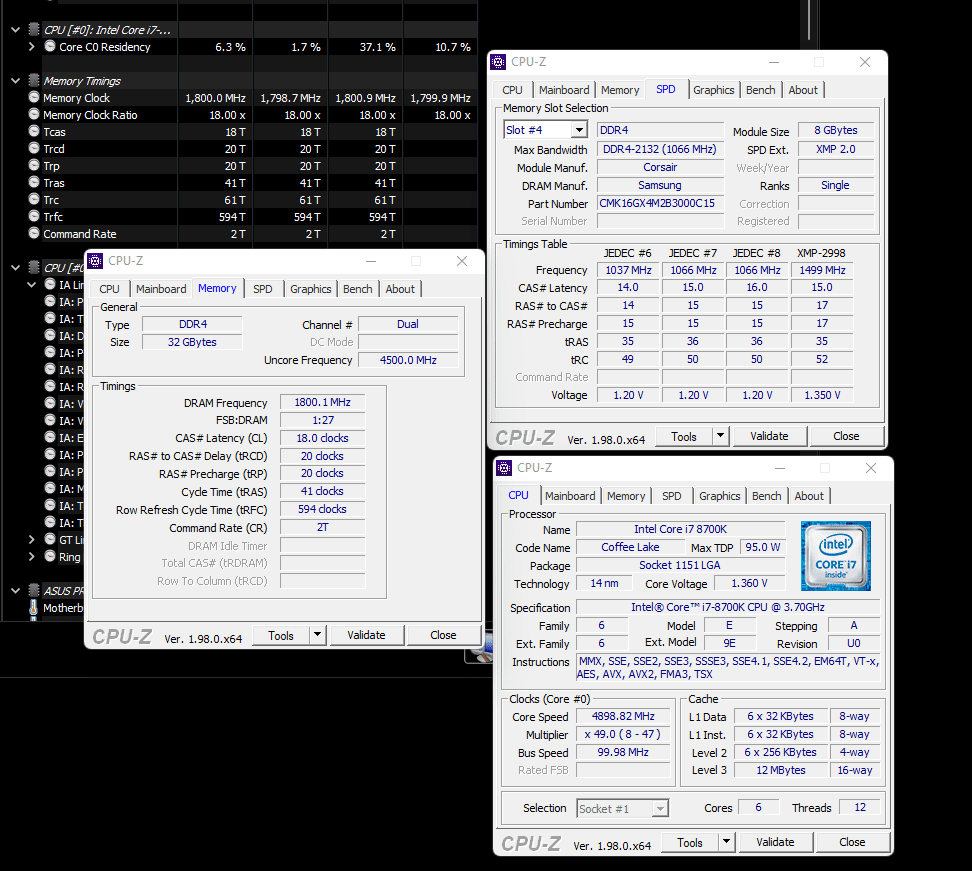Switch to About tab in CPU window
This screenshot has height=871, width=972.
[809, 496]
